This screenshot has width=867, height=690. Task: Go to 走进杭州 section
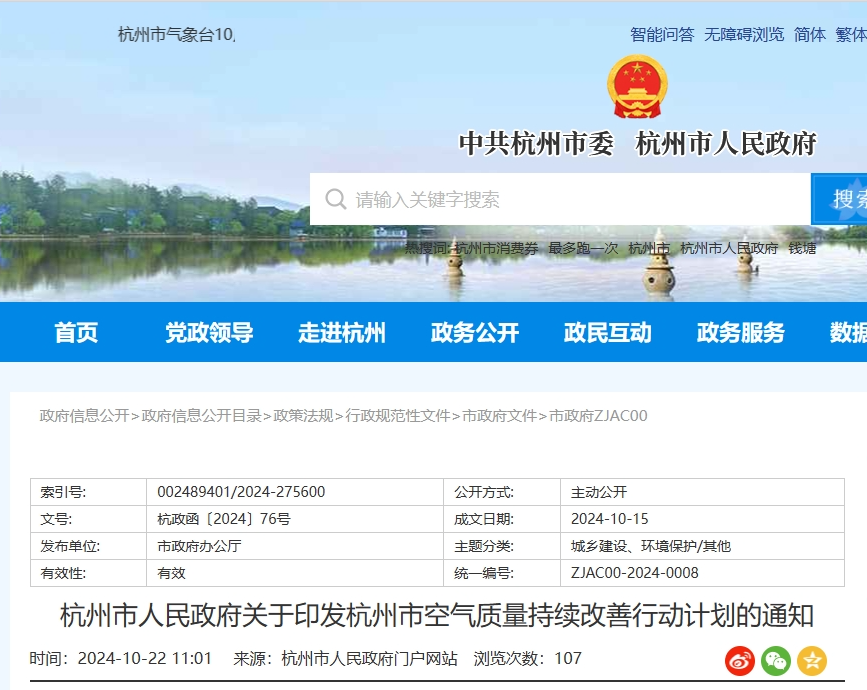(342, 333)
